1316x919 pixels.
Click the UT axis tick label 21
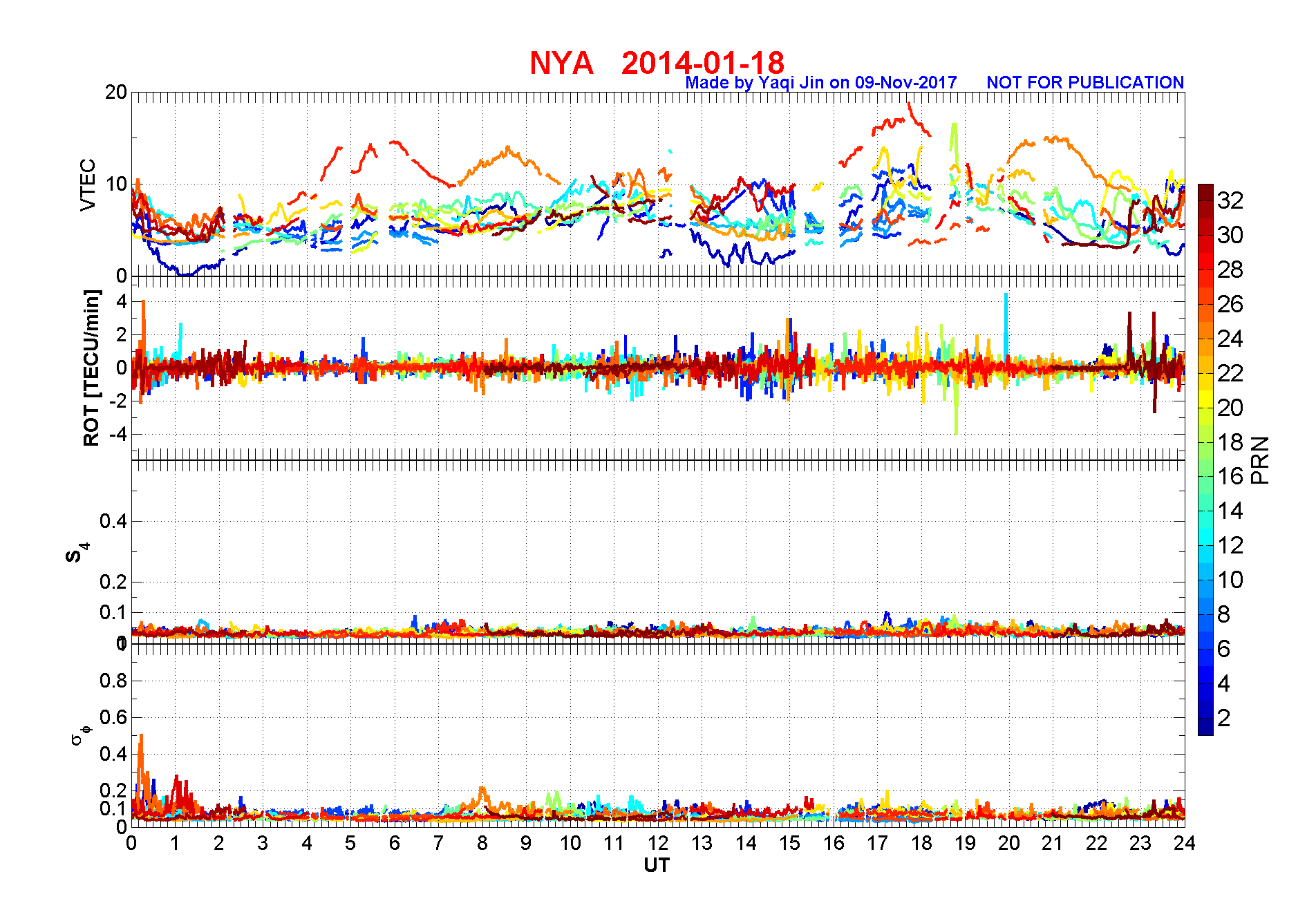tap(1053, 843)
